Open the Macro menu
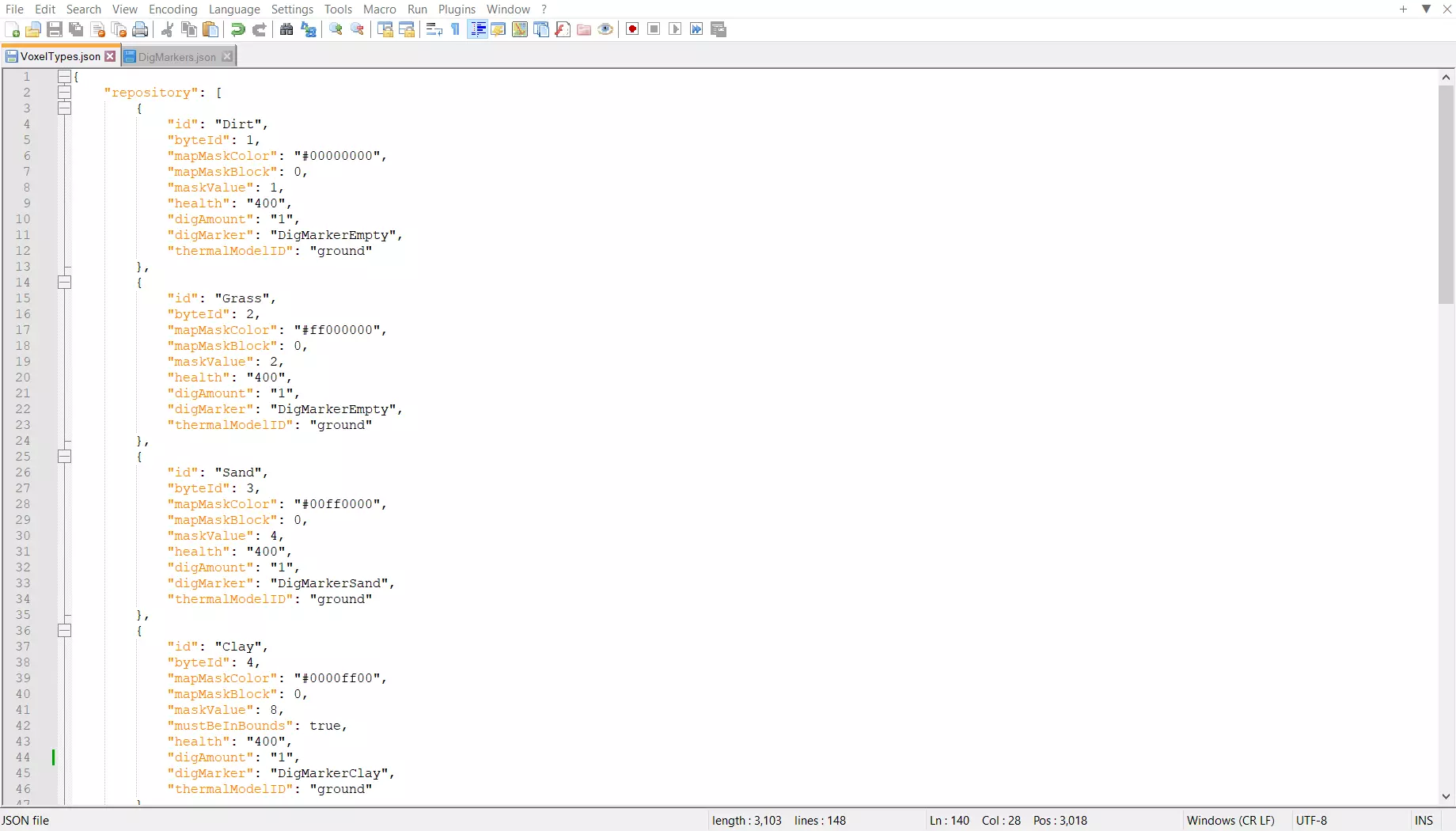This screenshot has width=1456, height=831. (380, 9)
